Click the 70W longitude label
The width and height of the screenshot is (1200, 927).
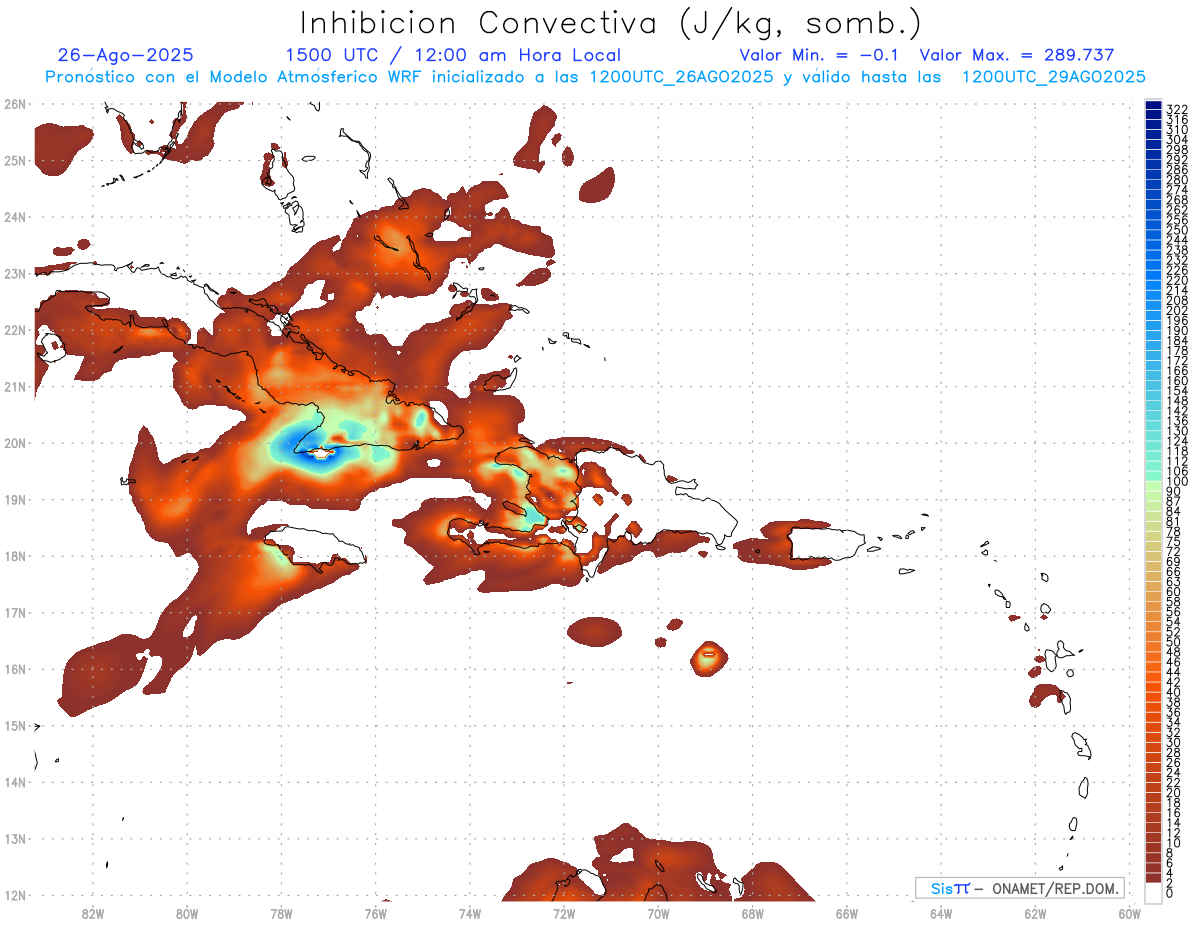point(658,913)
